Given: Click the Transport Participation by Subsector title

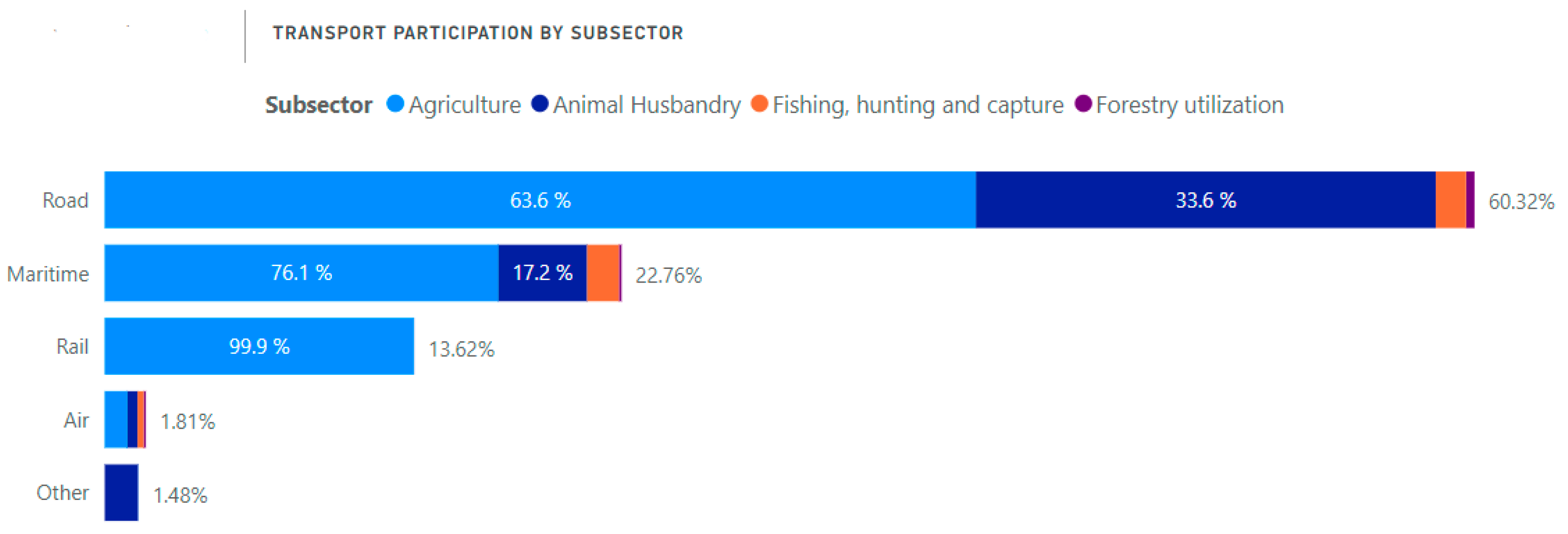Looking at the screenshot, I should [478, 33].
